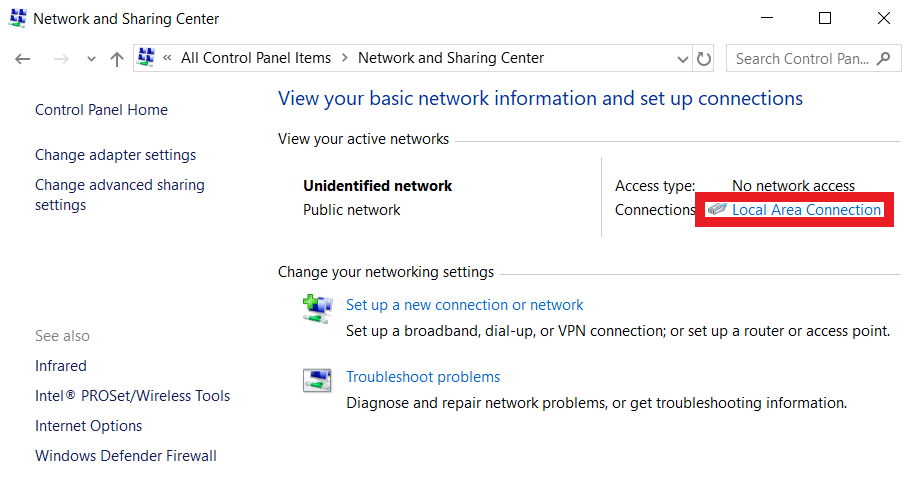Click the Network and Sharing title bar icon
The height and width of the screenshot is (486, 907).
pos(17,18)
